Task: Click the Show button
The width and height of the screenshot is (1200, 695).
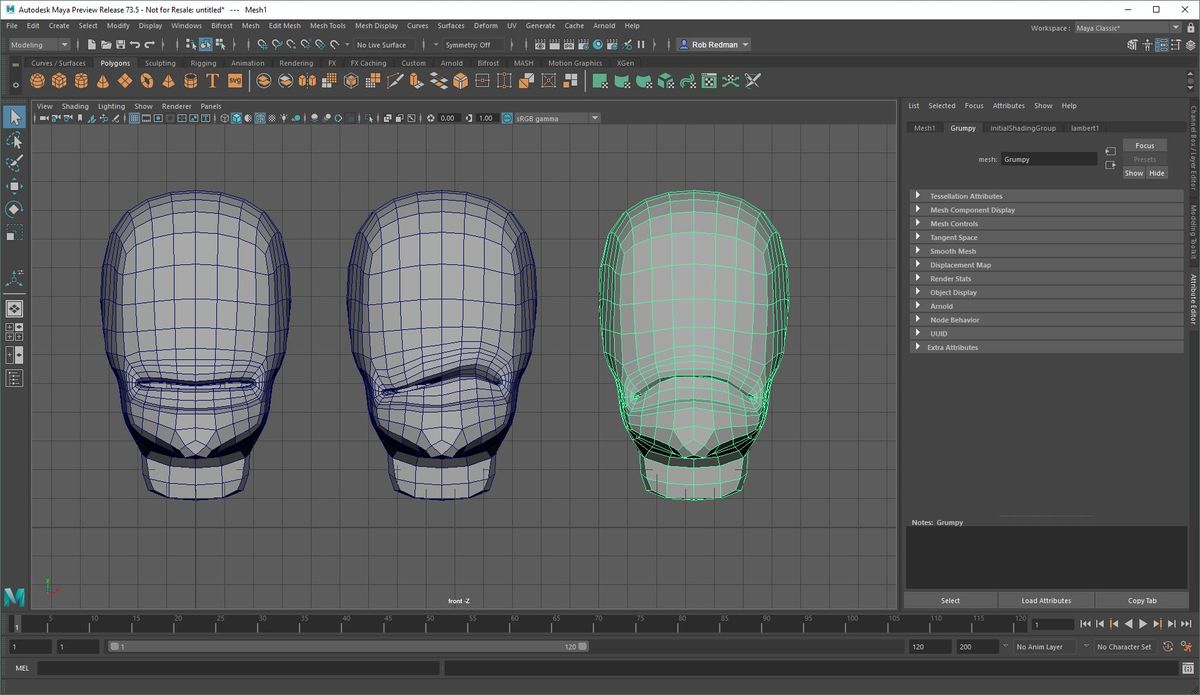Action: pos(1134,173)
